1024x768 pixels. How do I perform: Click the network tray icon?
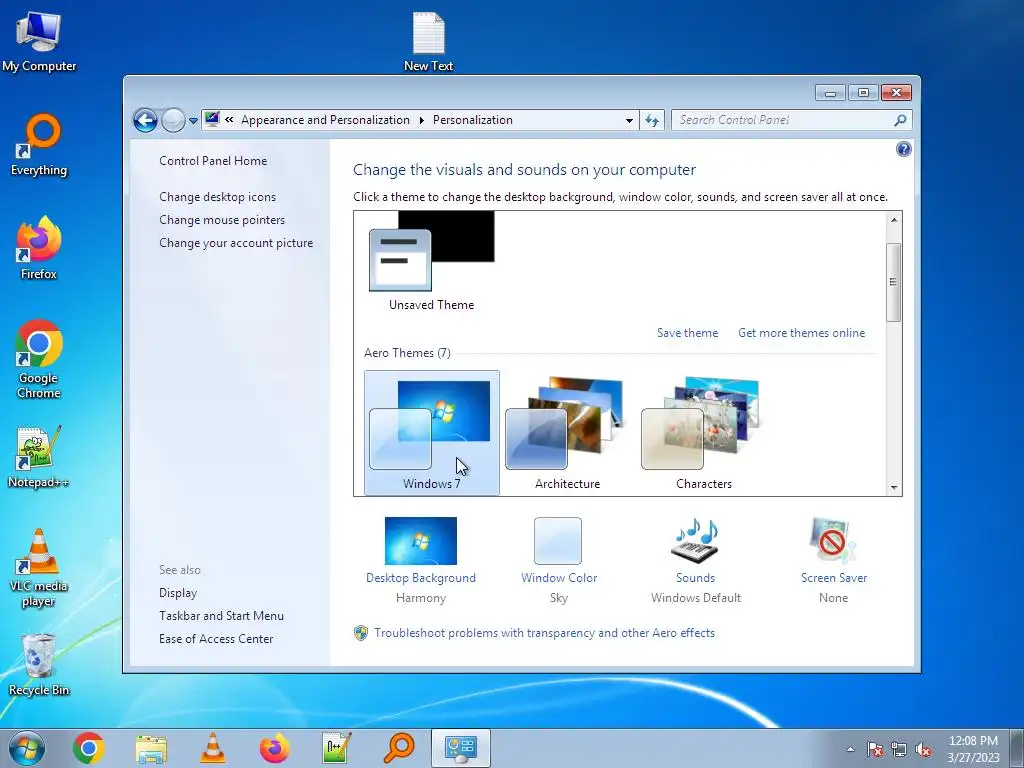pos(899,749)
